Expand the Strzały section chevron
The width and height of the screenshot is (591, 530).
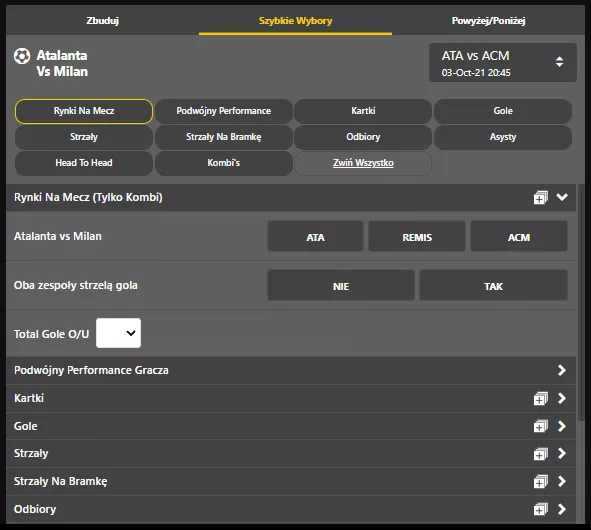pos(562,453)
